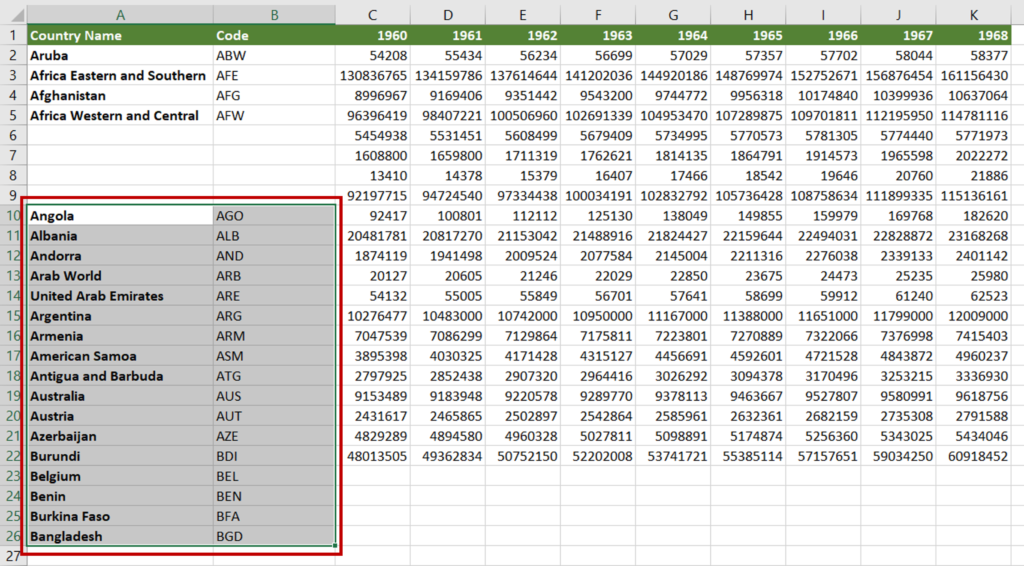Screen dimensions: 1024x566
Task: Click the Country Name header cell
Action: (120, 35)
